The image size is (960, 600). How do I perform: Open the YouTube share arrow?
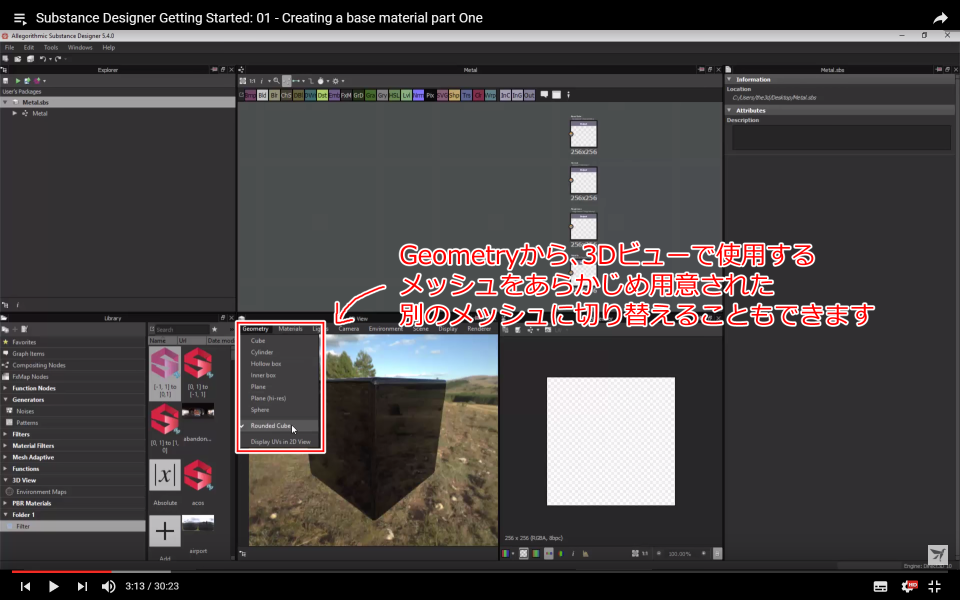(940, 18)
